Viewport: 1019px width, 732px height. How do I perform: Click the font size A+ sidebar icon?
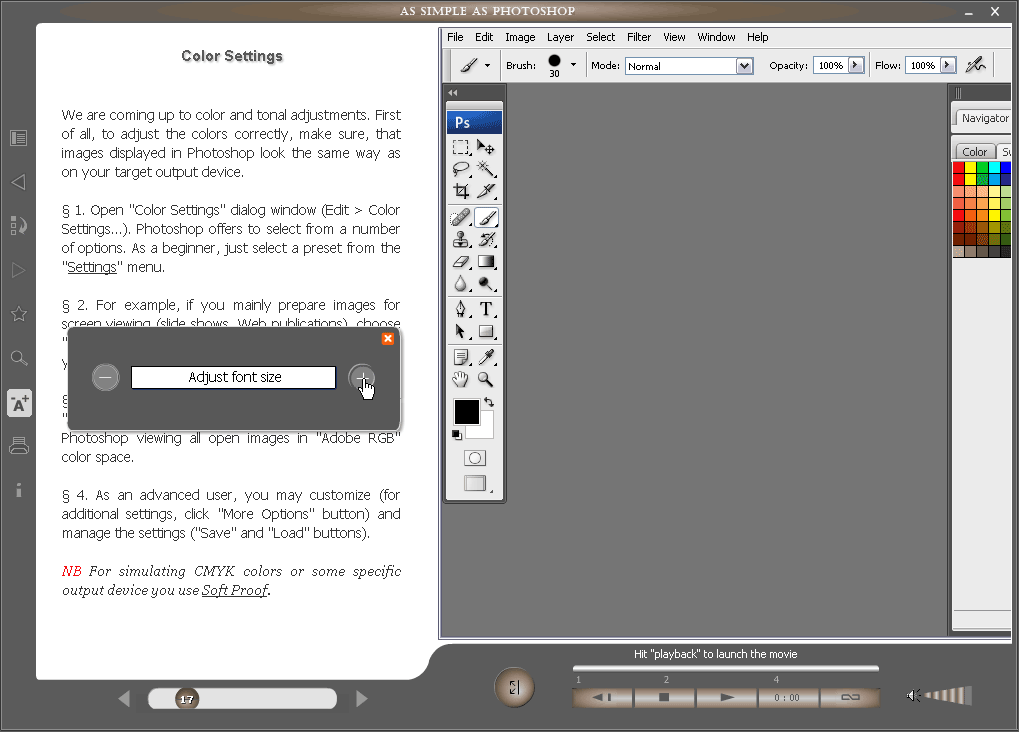point(19,404)
